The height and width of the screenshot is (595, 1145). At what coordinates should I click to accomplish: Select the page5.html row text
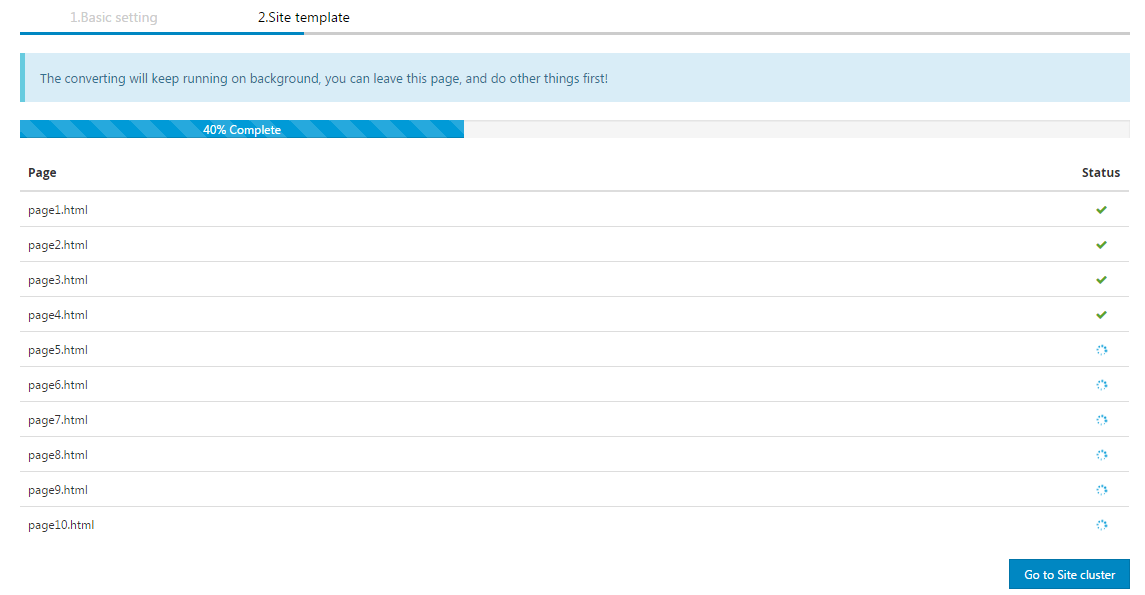[x=58, y=350]
